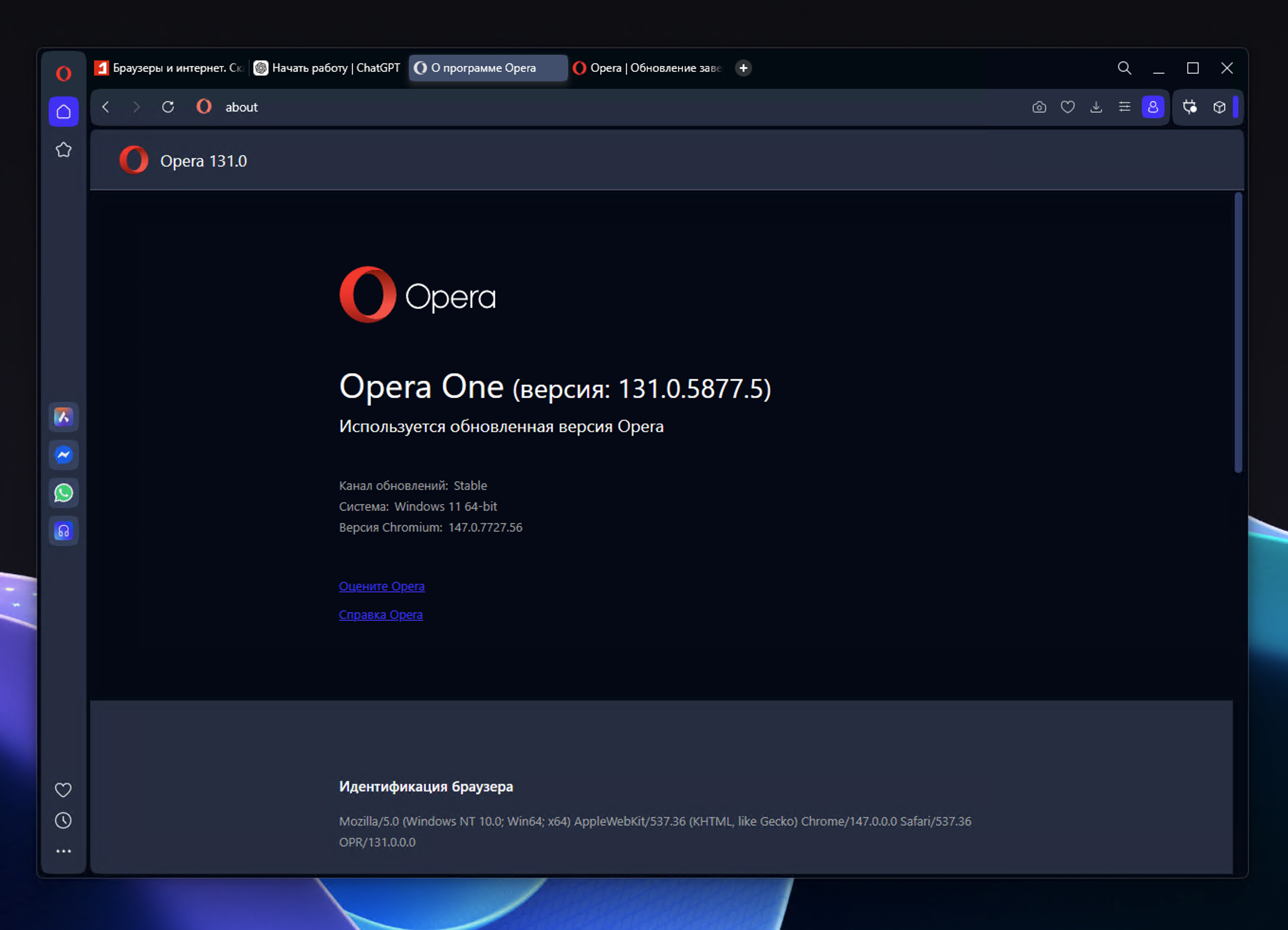The height and width of the screenshot is (930, 1288).
Task: Click the sidebar heart icon for Pinboards
Action: tap(63, 790)
